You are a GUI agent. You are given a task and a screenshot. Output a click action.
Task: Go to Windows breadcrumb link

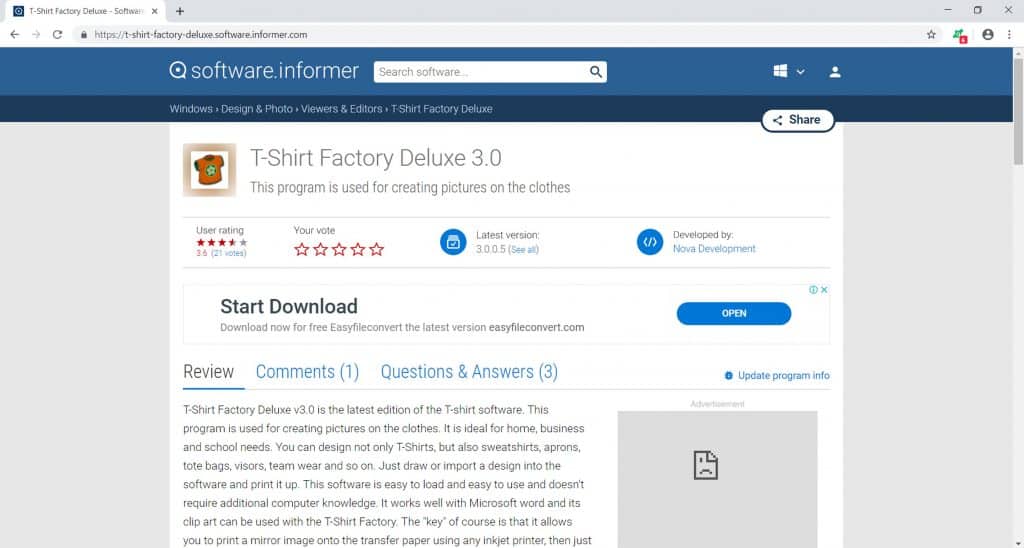pos(191,109)
